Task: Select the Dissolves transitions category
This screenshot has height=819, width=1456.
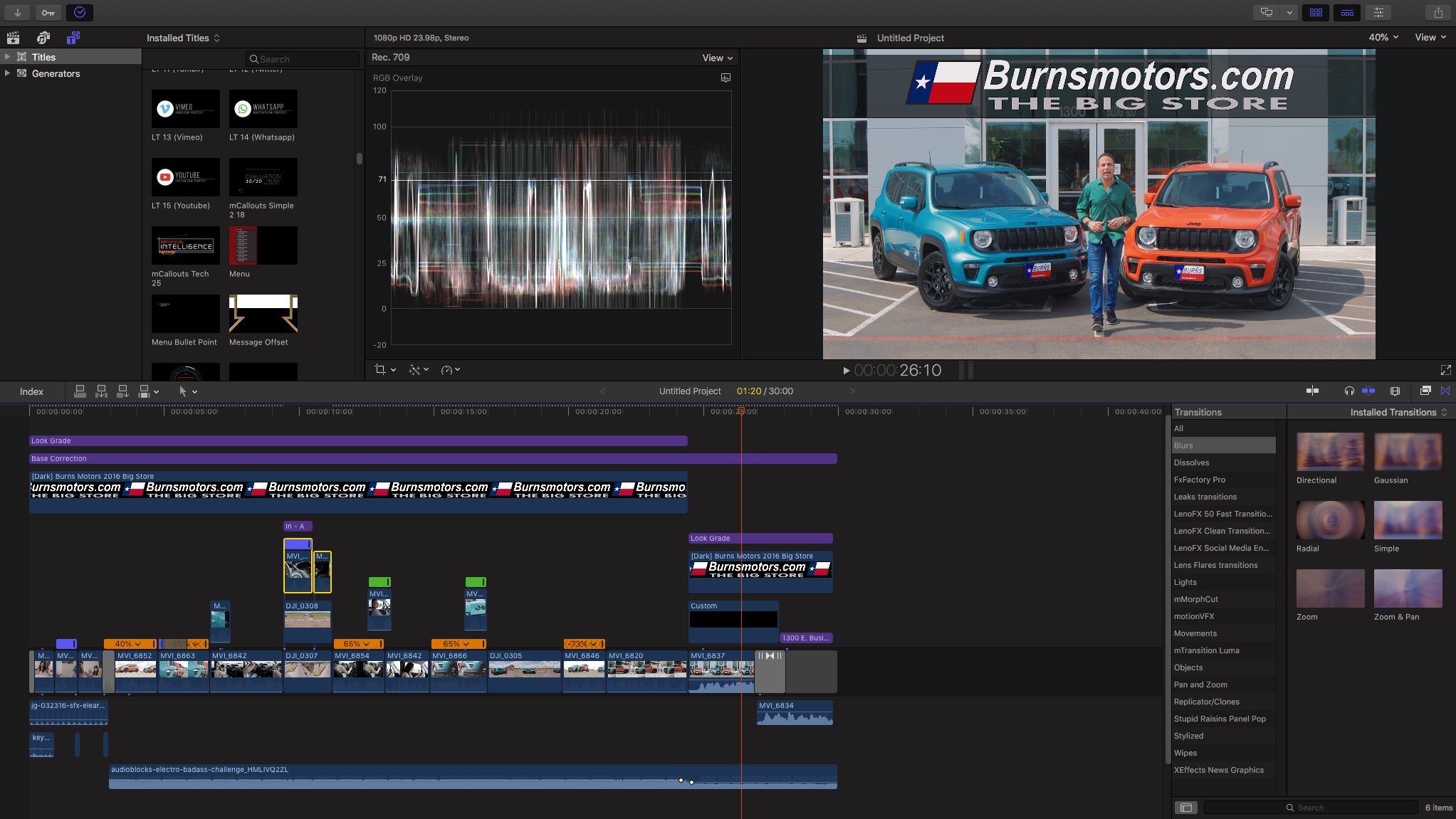Action: (x=1191, y=463)
